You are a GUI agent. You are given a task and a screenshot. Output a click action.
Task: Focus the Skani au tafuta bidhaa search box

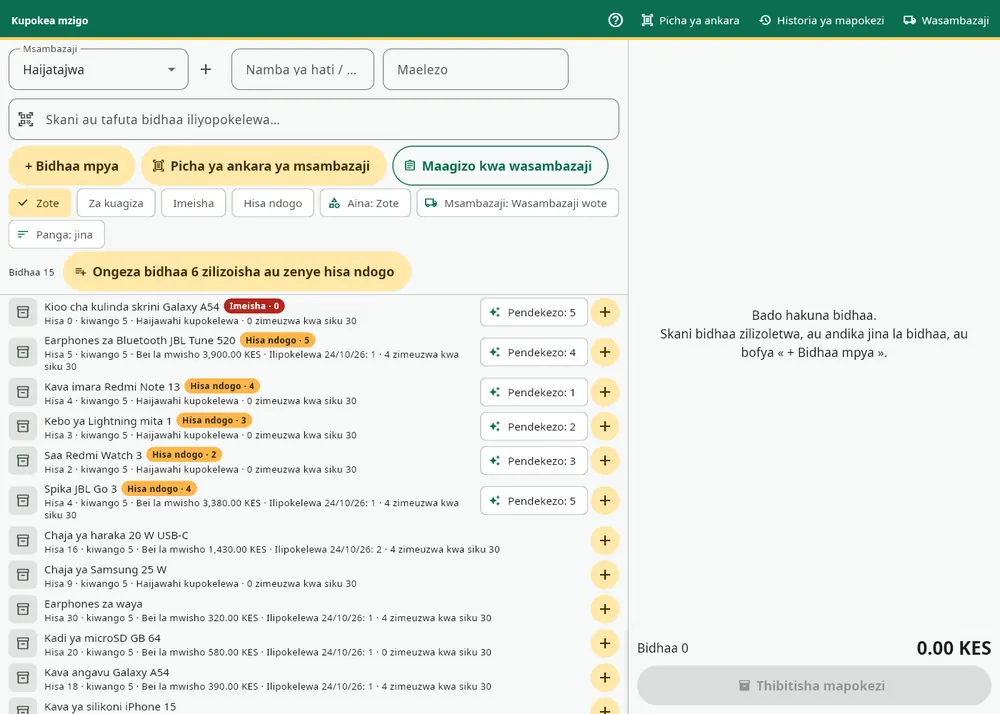point(314,119)
